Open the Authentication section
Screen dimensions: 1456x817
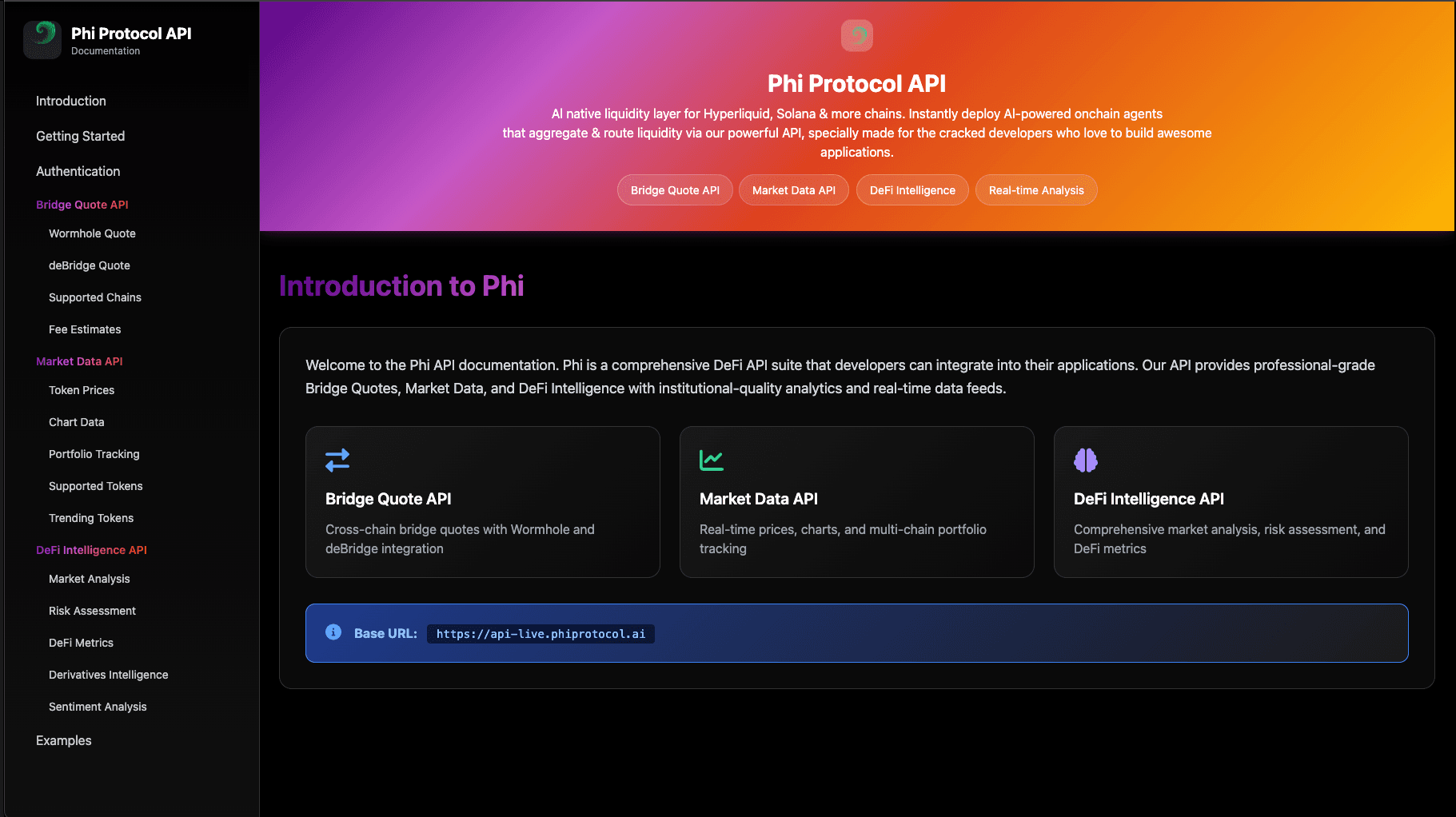pos(78,171)
